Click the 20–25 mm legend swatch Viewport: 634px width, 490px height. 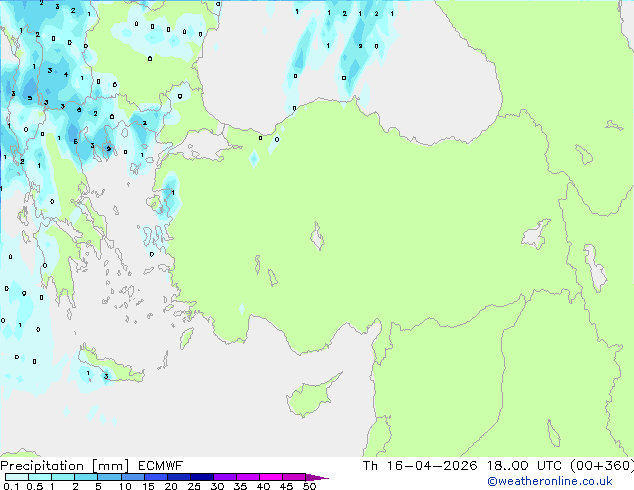click(179, 477)
